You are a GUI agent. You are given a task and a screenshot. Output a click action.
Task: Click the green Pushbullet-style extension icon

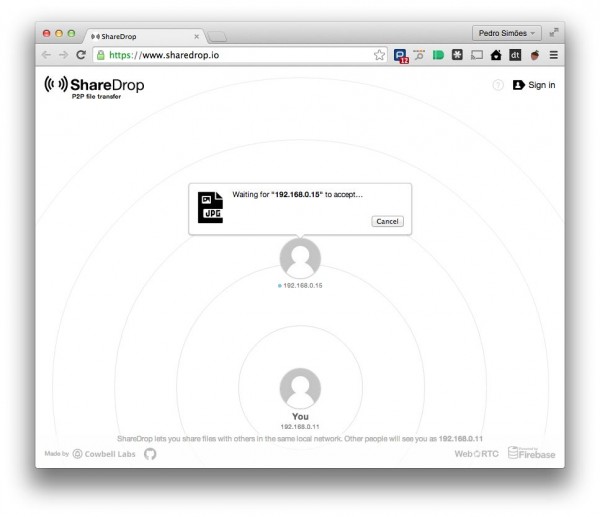coord(438,55)
